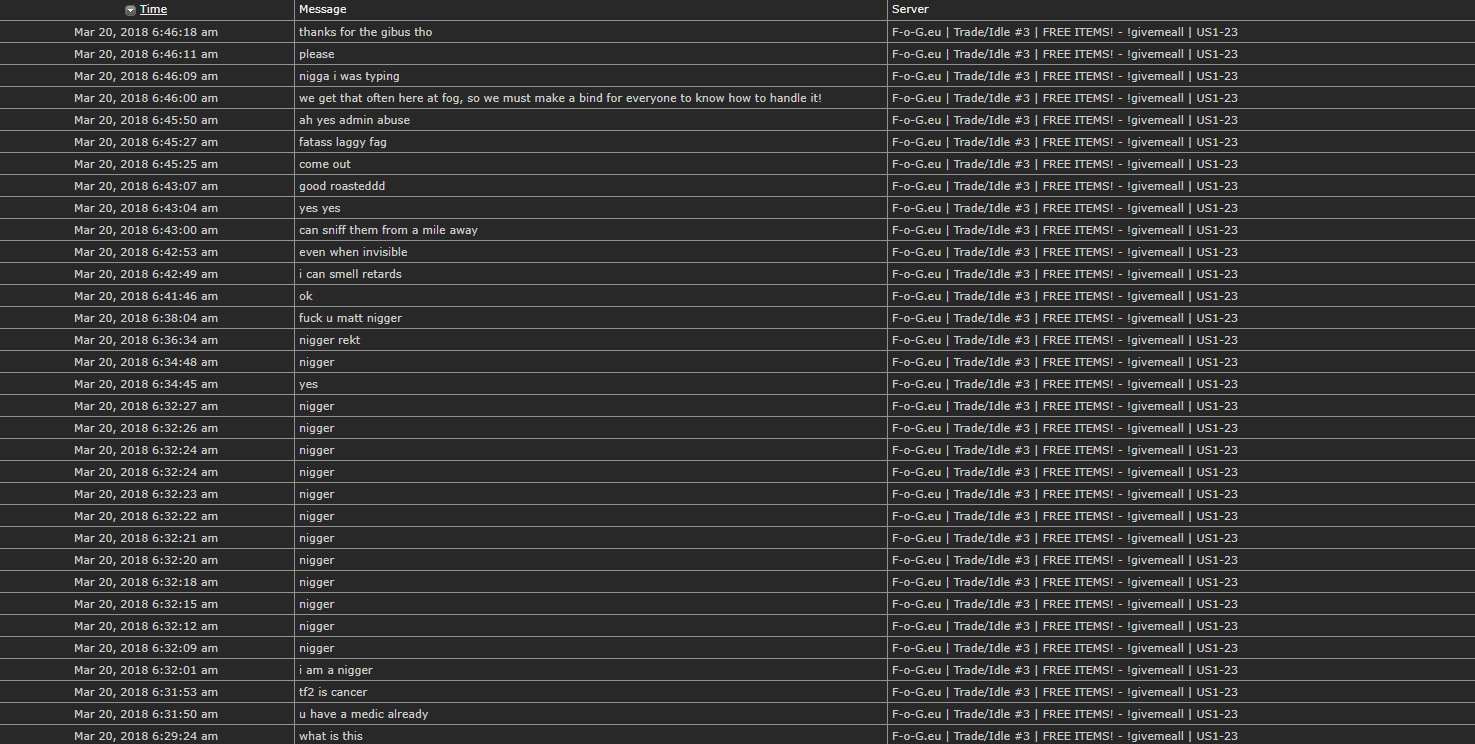Click the "come out" message row

coord(325,164)
